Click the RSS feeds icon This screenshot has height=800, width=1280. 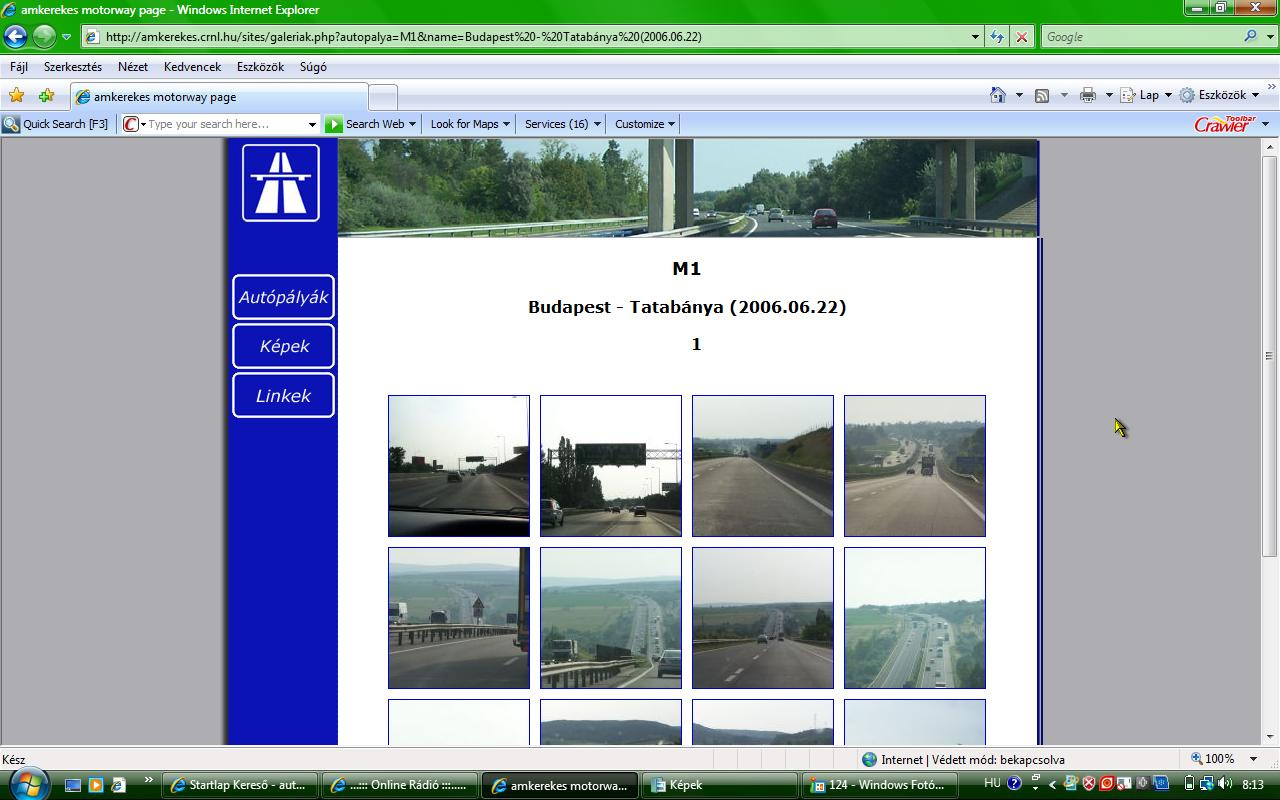tap(1042, 95)
